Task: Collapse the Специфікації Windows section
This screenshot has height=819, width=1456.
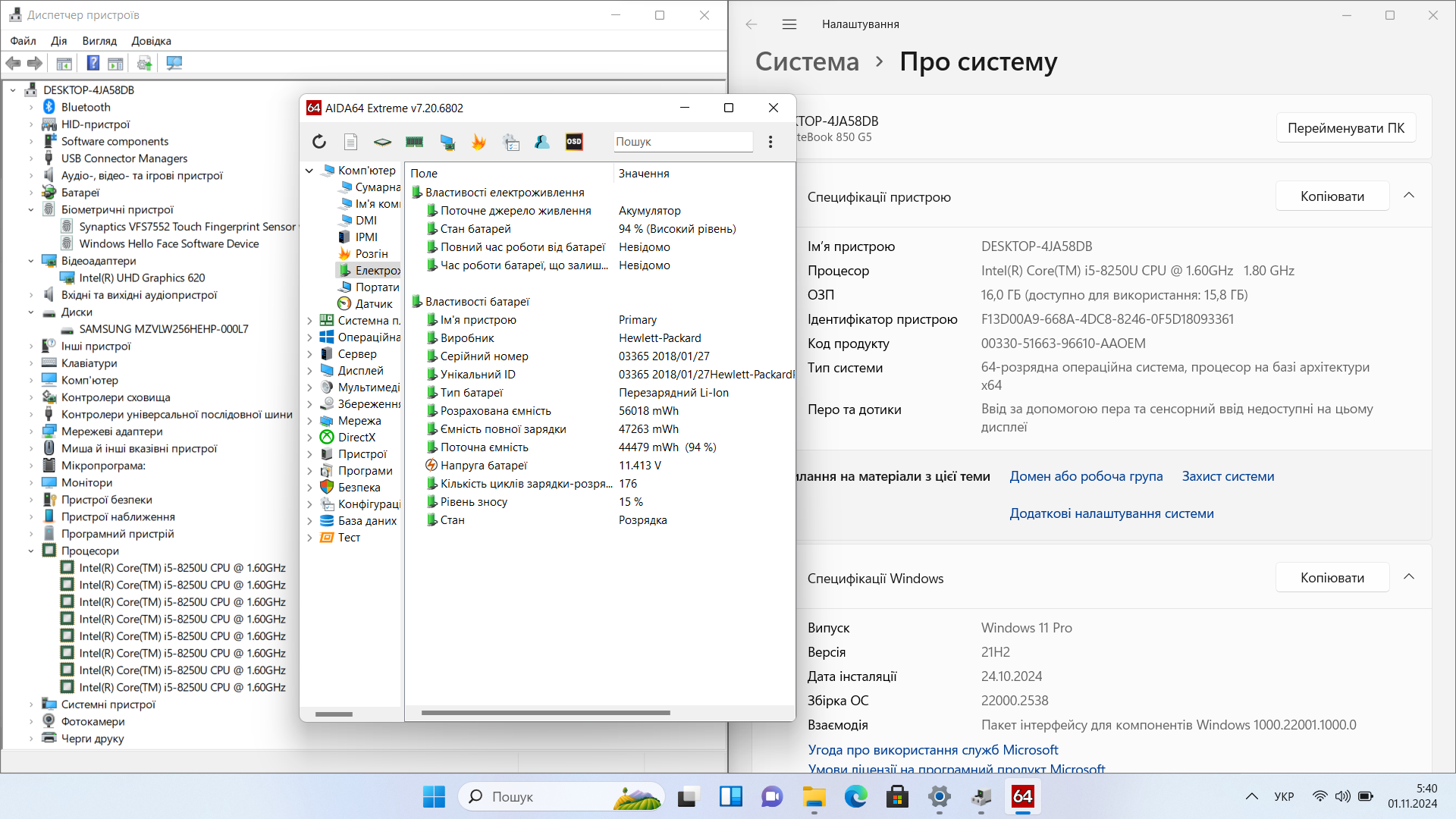Action: pos(1409,577)
